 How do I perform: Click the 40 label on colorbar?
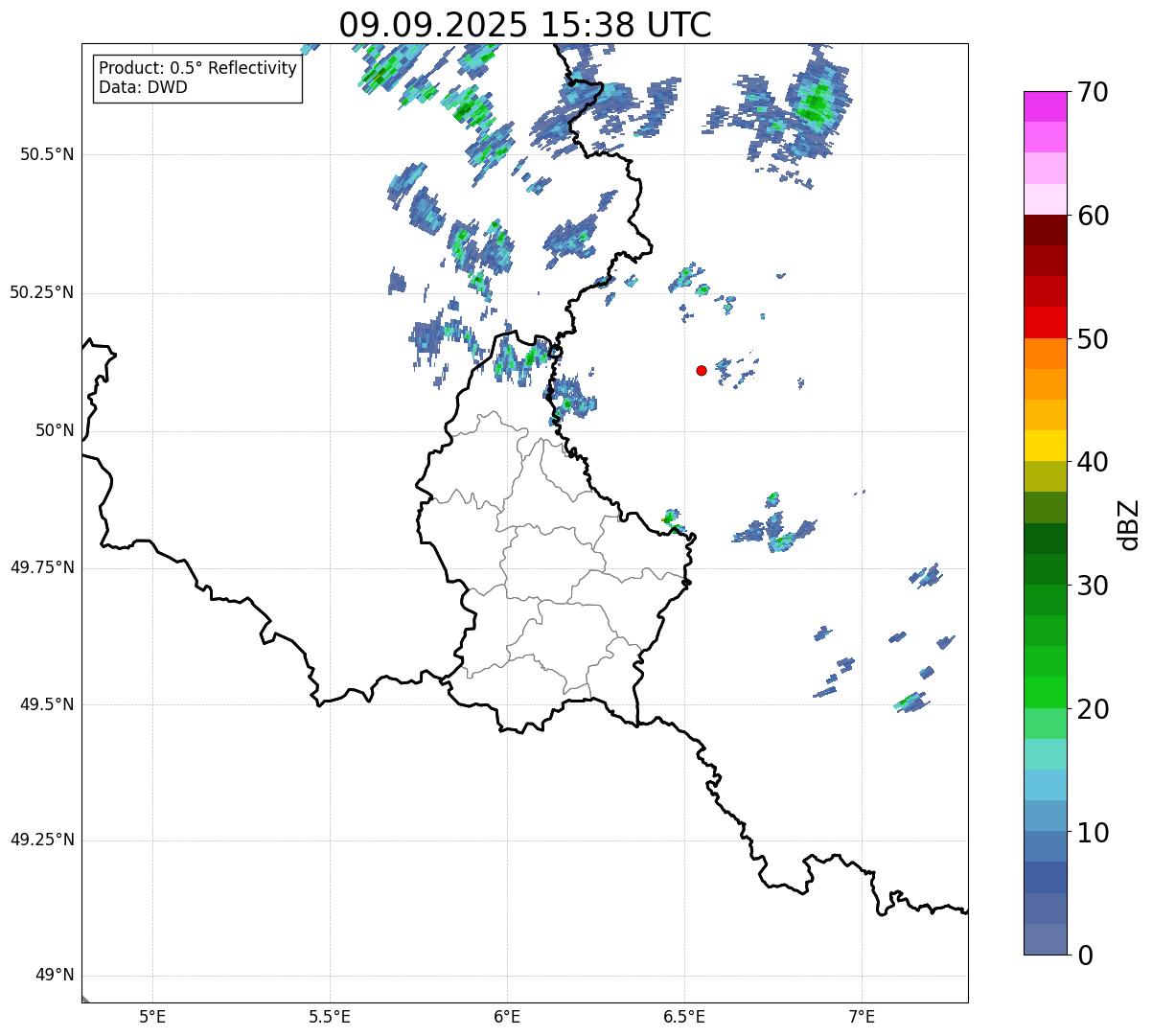click(x=1092, y=462)
